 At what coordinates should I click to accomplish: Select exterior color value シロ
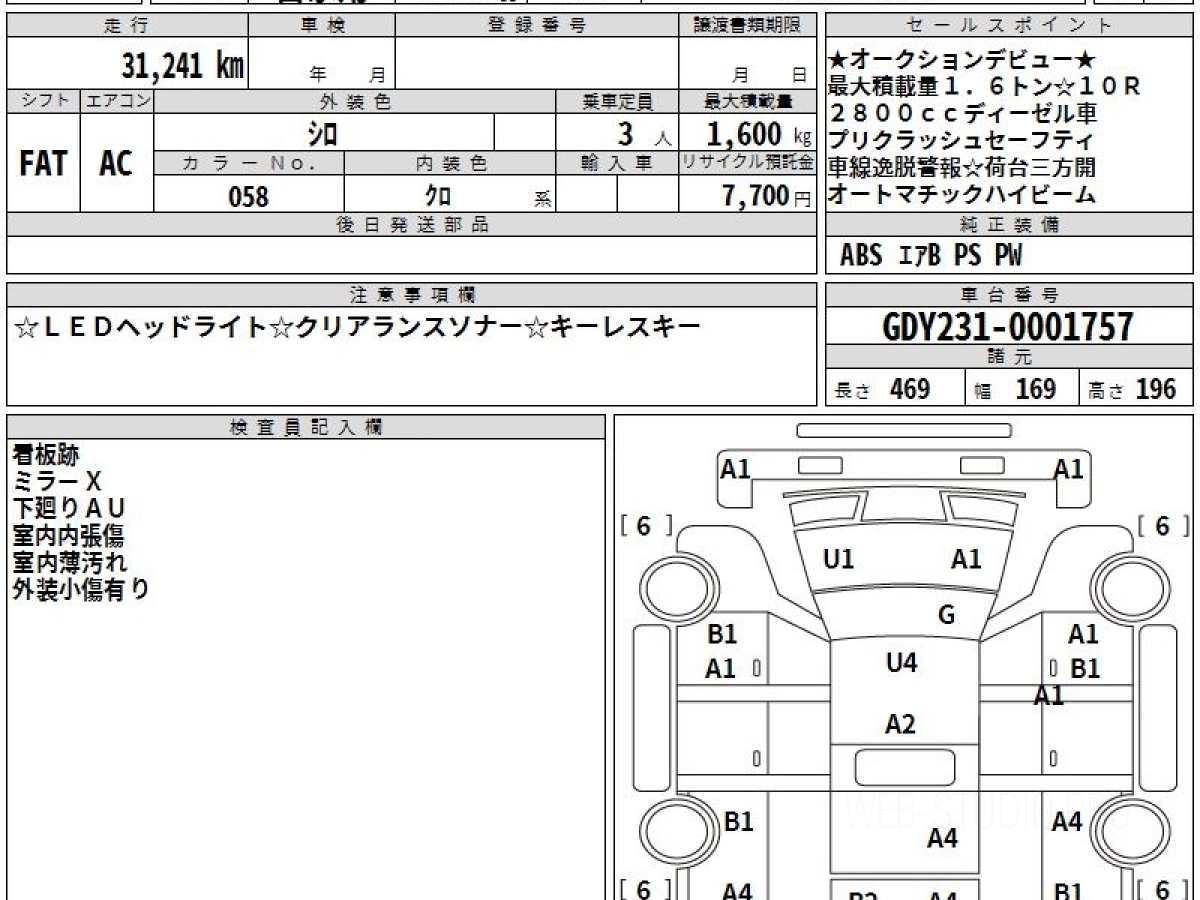point(322,133)
